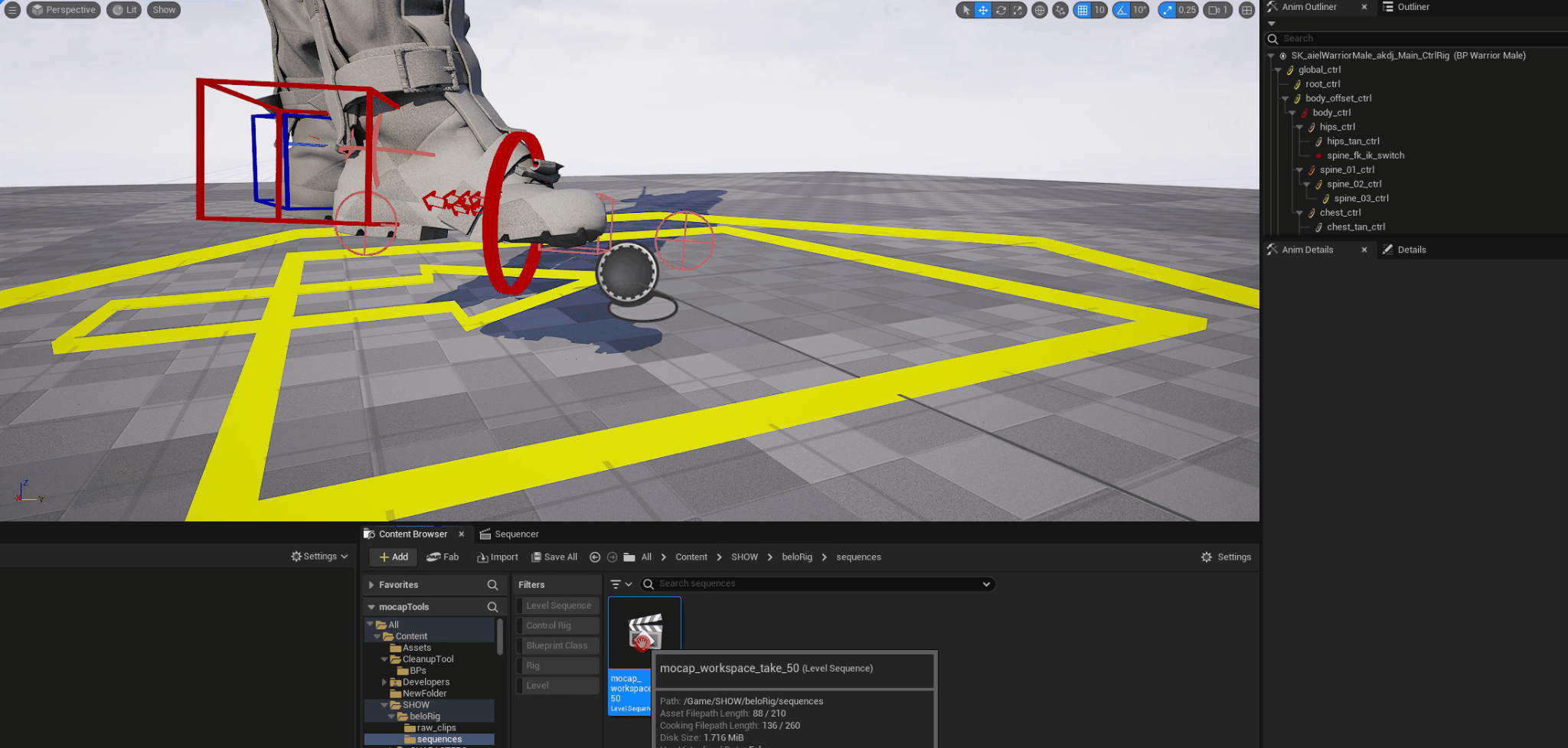Expand the Favorites section

(x=371, y=585)
